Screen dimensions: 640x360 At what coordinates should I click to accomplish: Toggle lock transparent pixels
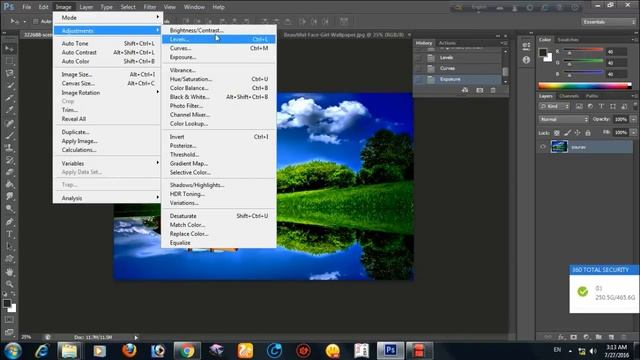pos(557,133)
